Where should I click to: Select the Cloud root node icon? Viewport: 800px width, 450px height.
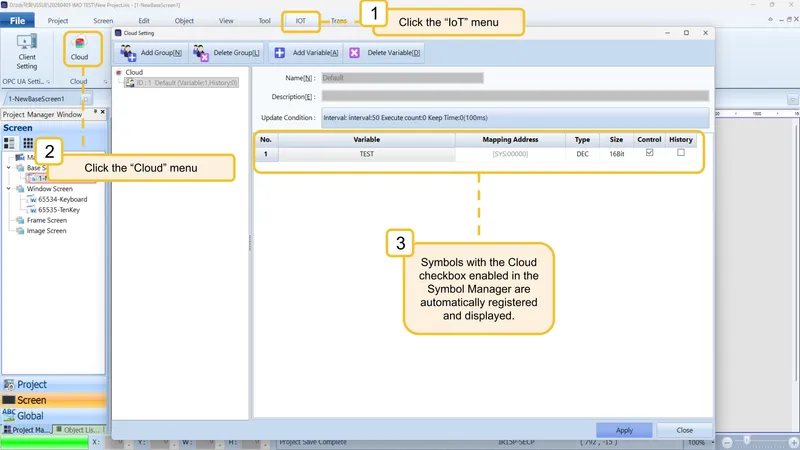119,72
